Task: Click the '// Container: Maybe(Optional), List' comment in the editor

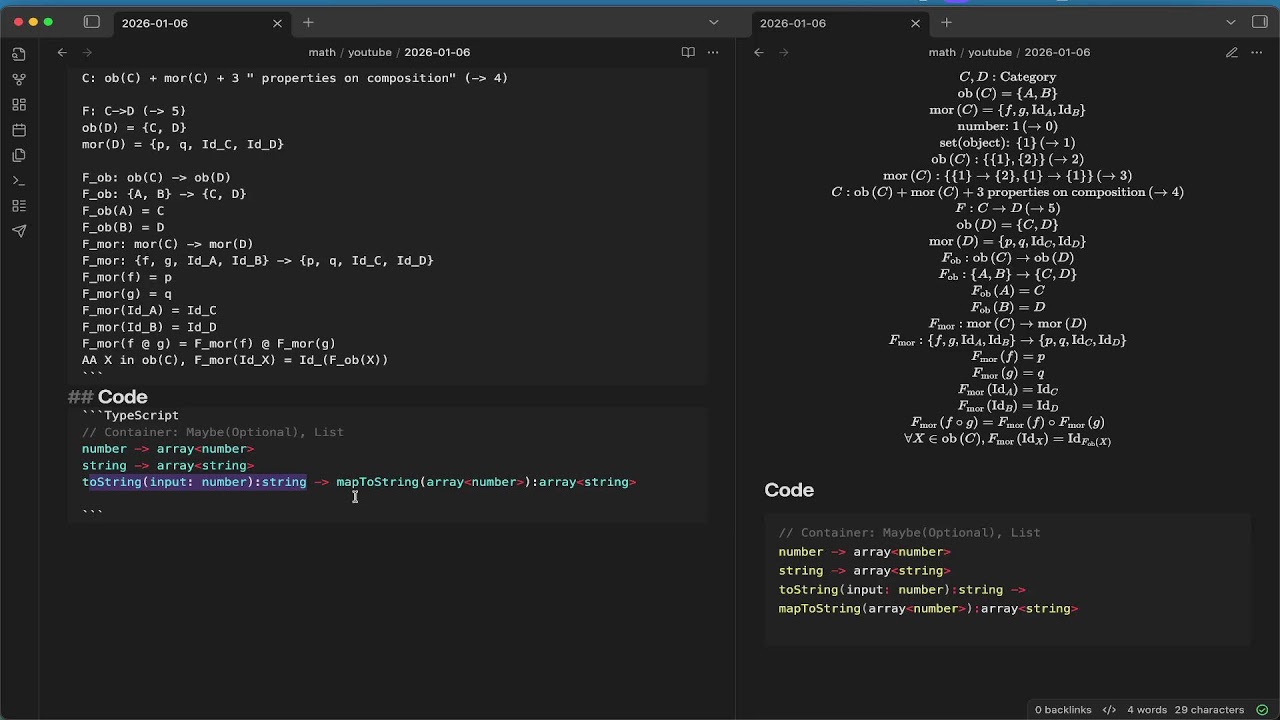Action: 213,432
